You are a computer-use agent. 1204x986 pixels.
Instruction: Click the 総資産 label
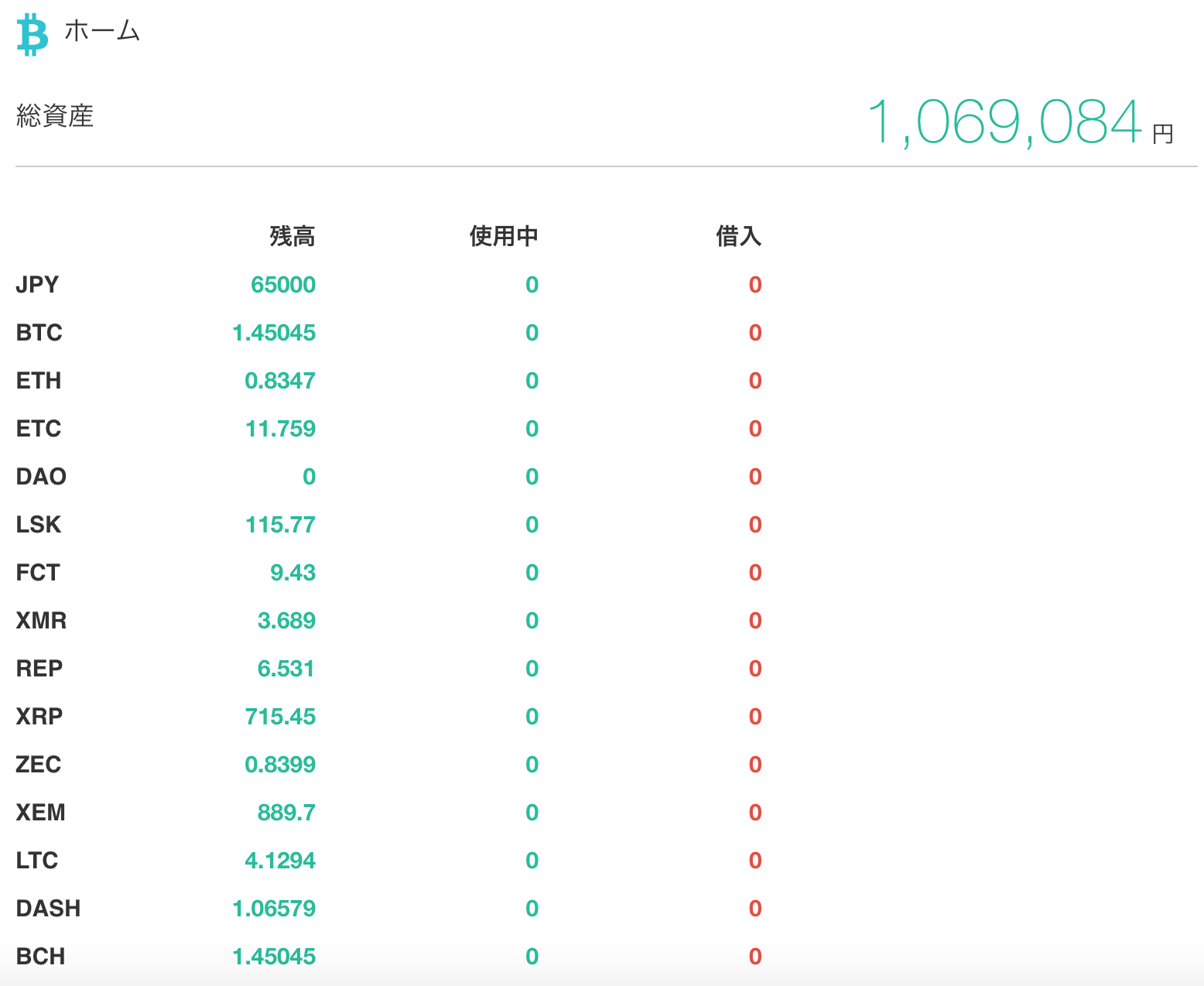(x=55, y=116)
